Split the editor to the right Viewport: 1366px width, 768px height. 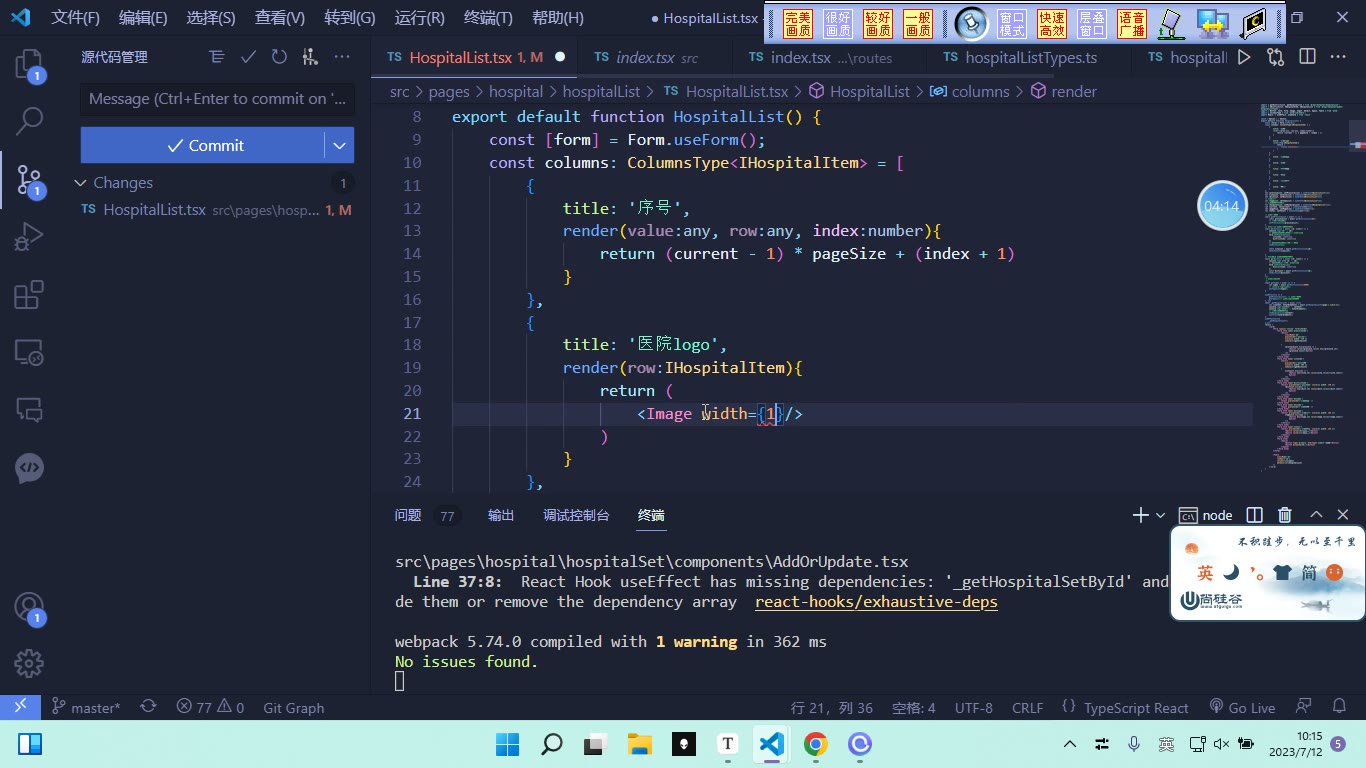tap(1307, 57)
